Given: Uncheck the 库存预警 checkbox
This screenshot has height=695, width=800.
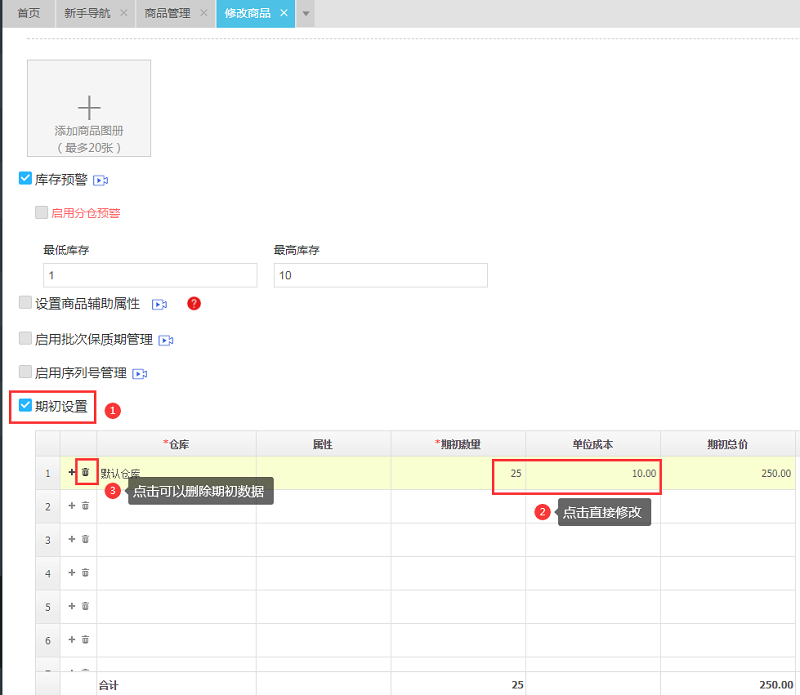Looking at the screenshot, I should coord(26,179).
